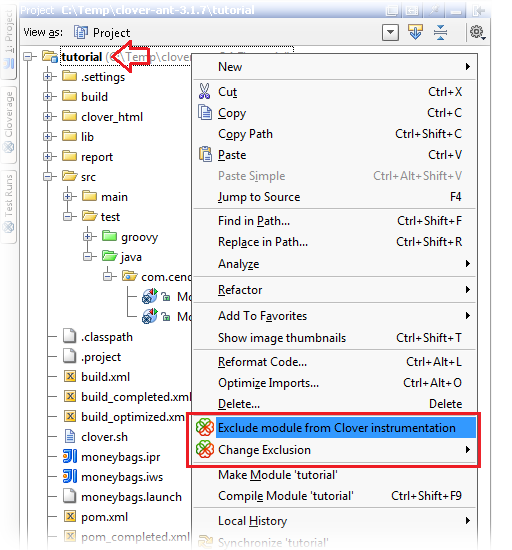Open the Analyze submenu
The height and width of the screenshot is (550, 512).
pos(335,264)
